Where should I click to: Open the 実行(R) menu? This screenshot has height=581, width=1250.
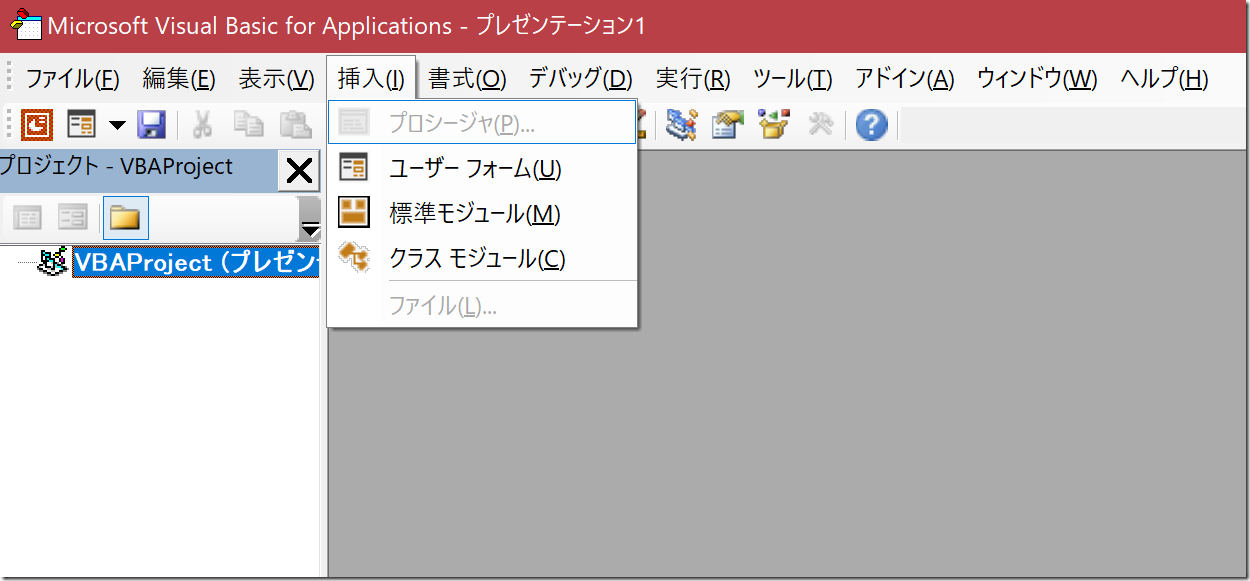[x=693, y=79]
